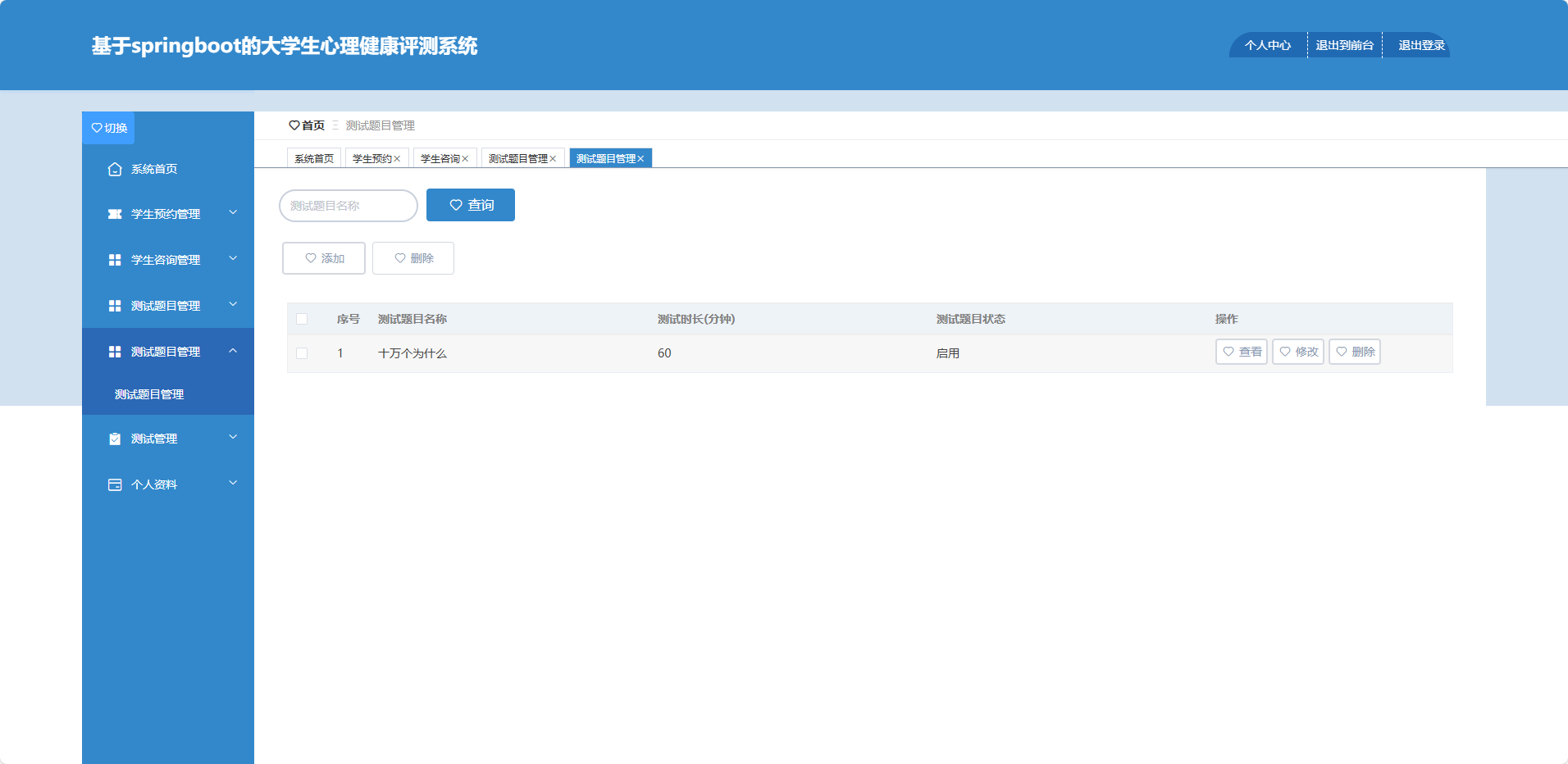Click the 删除 button beside 添加

tap(413, 258)
